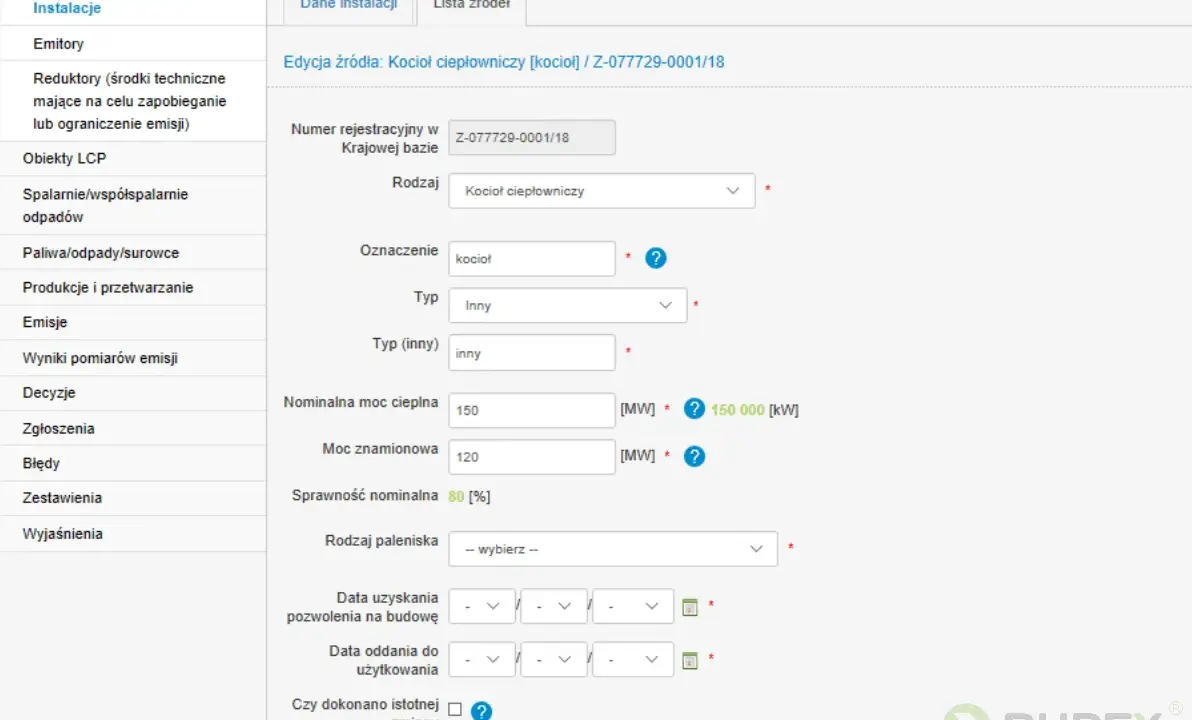Open help icon beside Czy dokonano istotnej checkbox
Image resolution: width=1192 pixels, height=720 pixels.
point(481,711)
